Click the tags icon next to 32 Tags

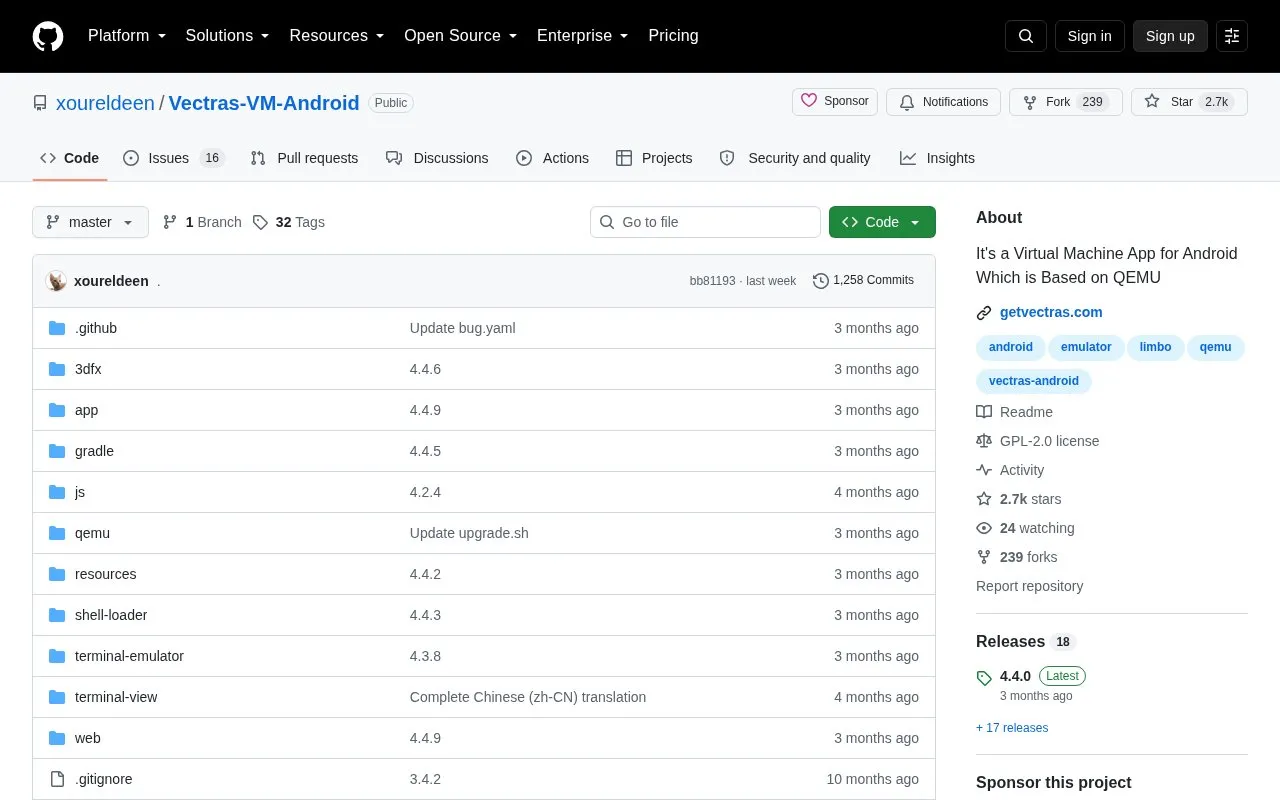pyautogui.click(x=260, y=222)
